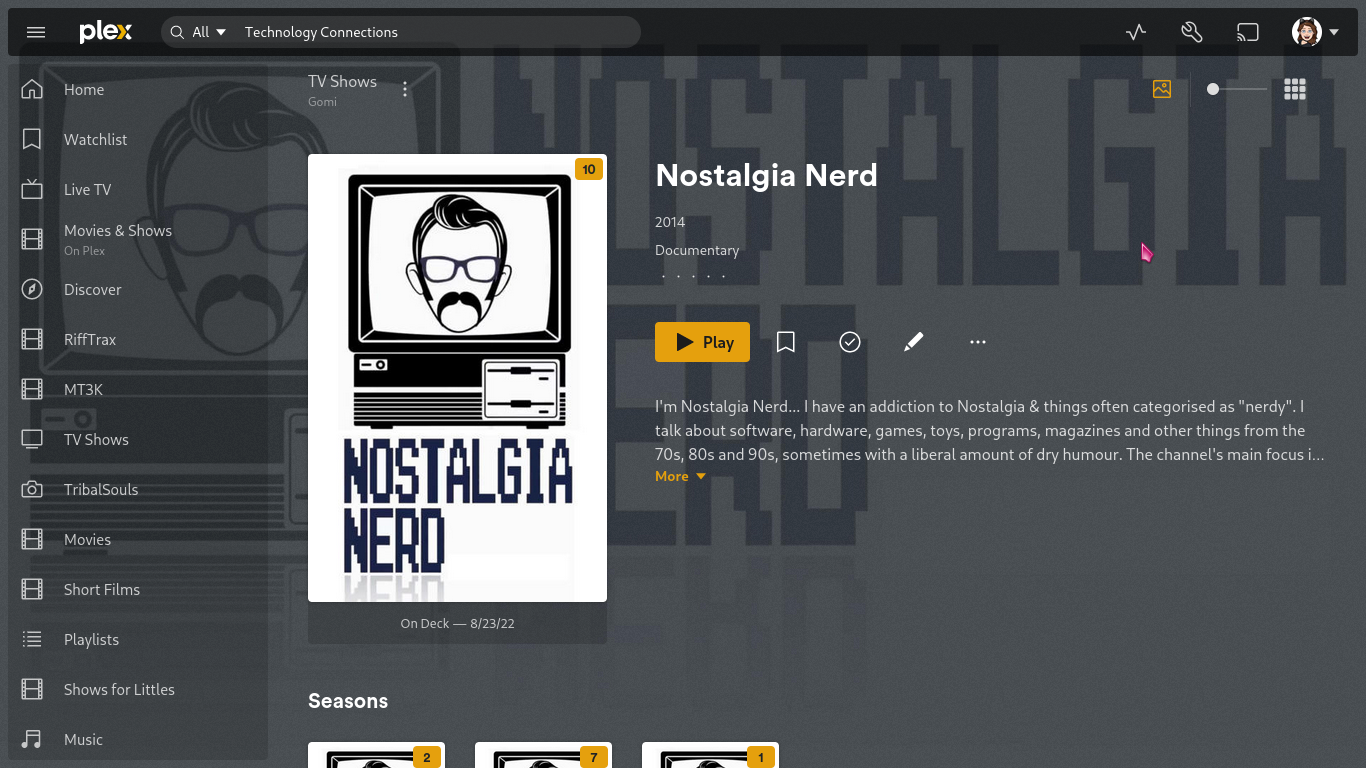Mark Nostalgia Nerd as watched
The image size is (1366, 768).
pos(850,342)
